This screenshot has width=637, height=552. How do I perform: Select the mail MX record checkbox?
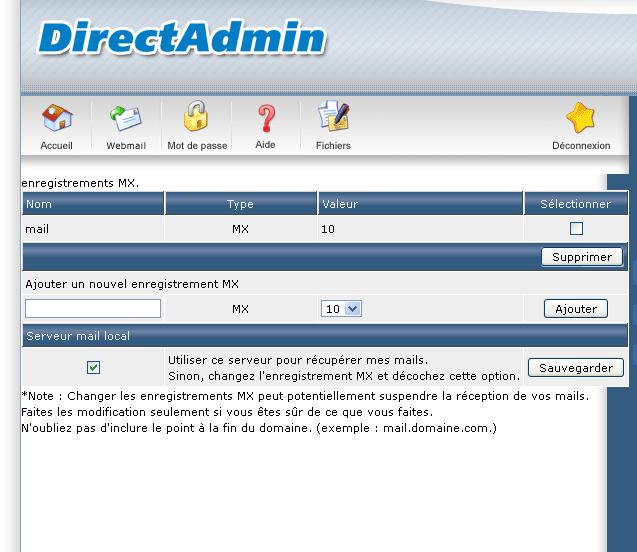[x=576, y=229]
